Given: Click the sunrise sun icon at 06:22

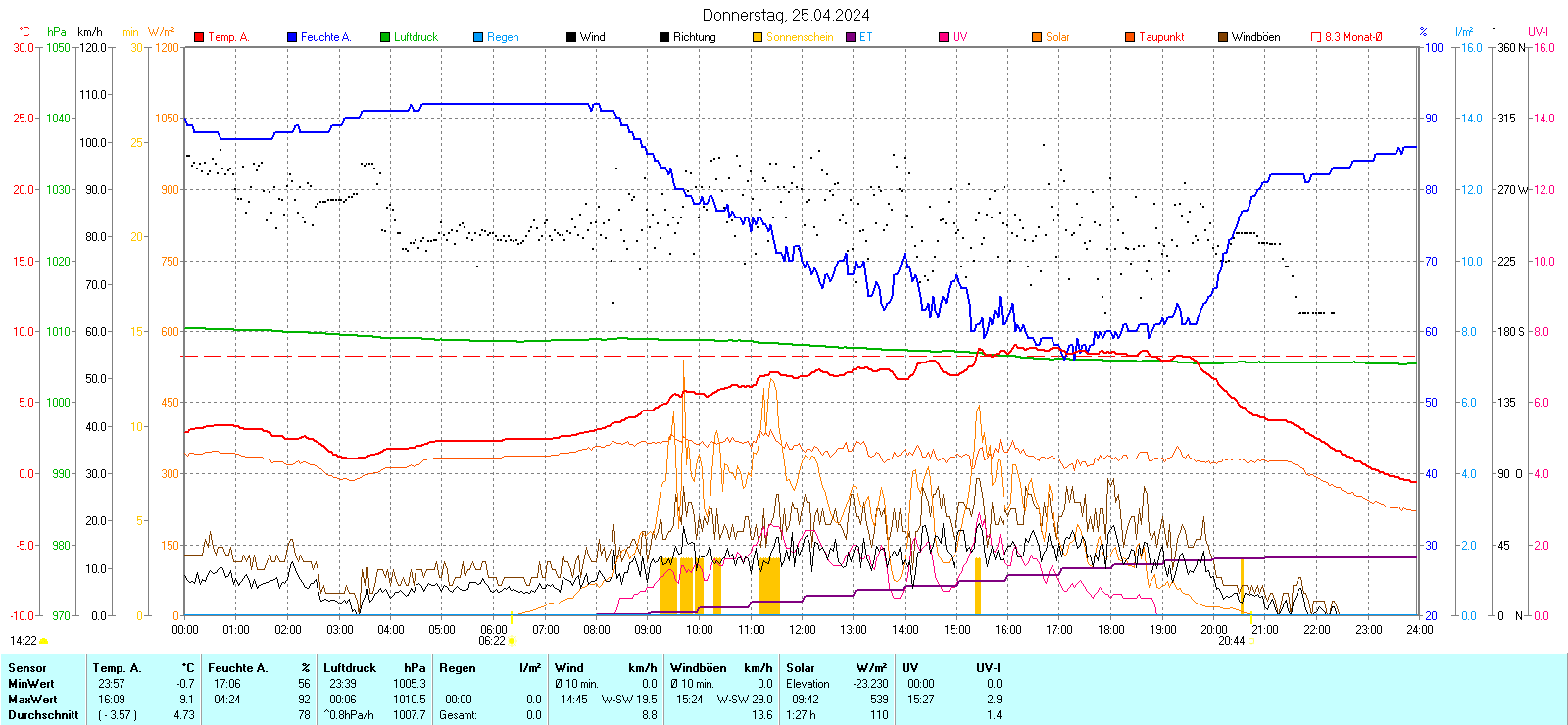Looking at the screenshot, I should click(512, 641).
